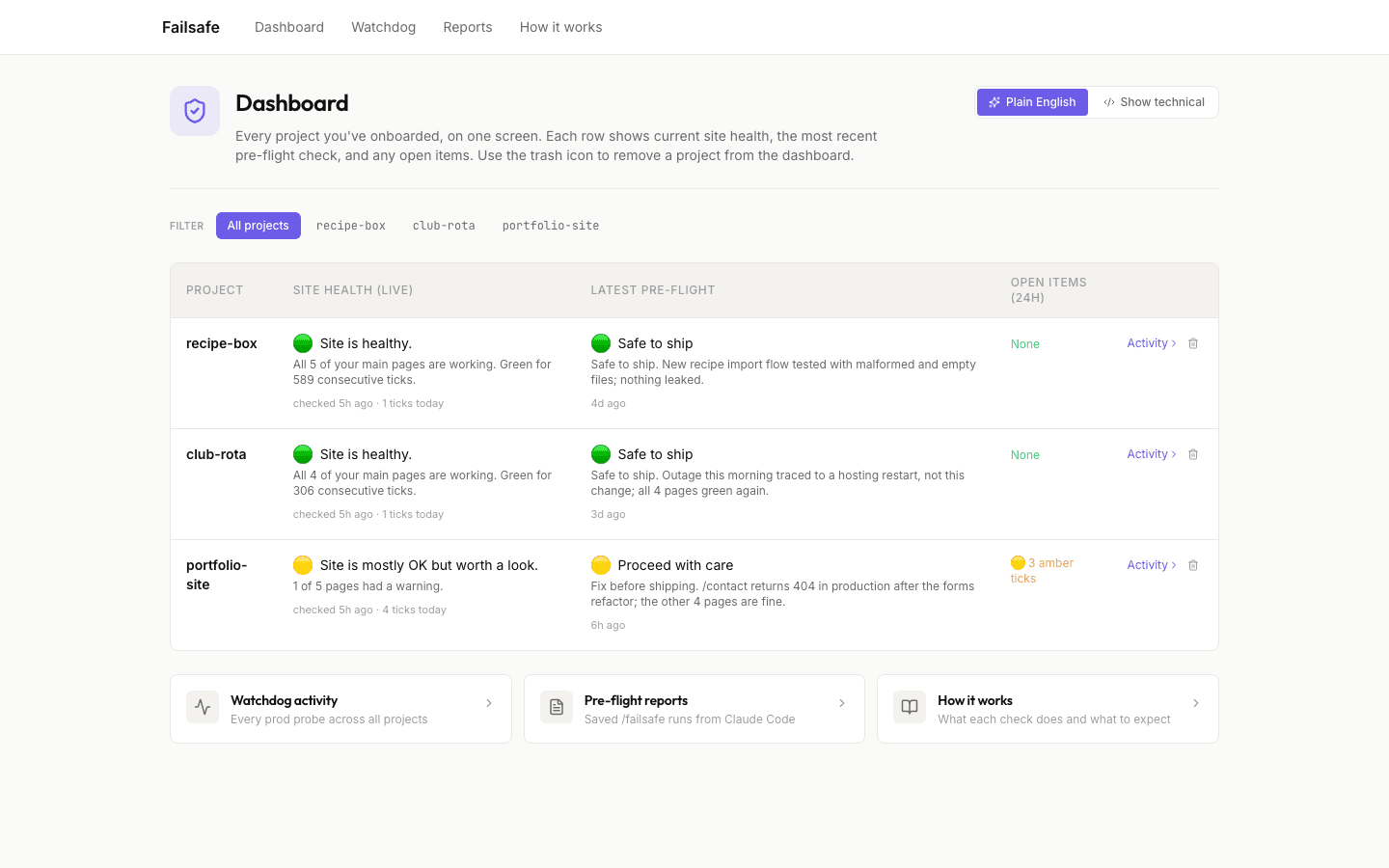
Task: Click green Safe to ship dot for recipe-box
Action: tap(601, 343)
